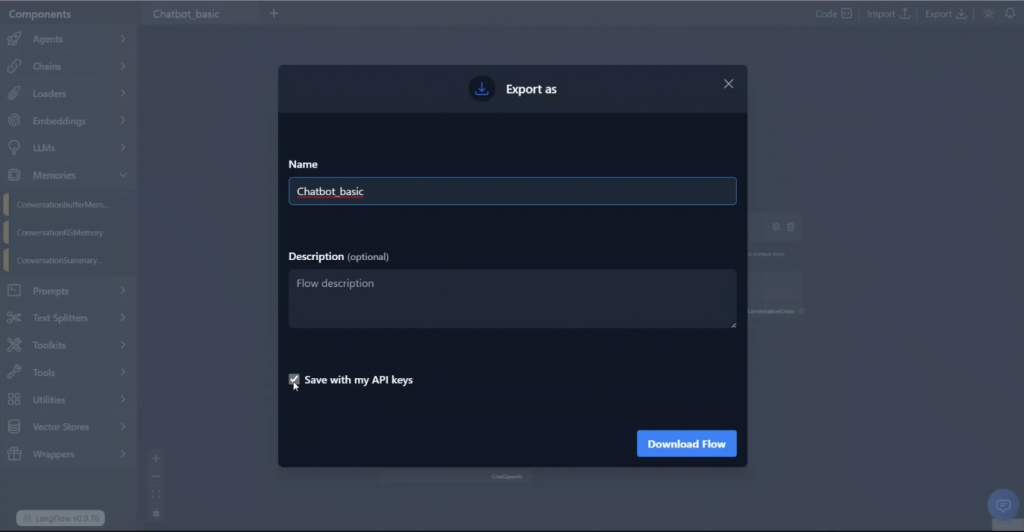
Task: Add a new flow tab with plus icon
Action: point(274,14)
